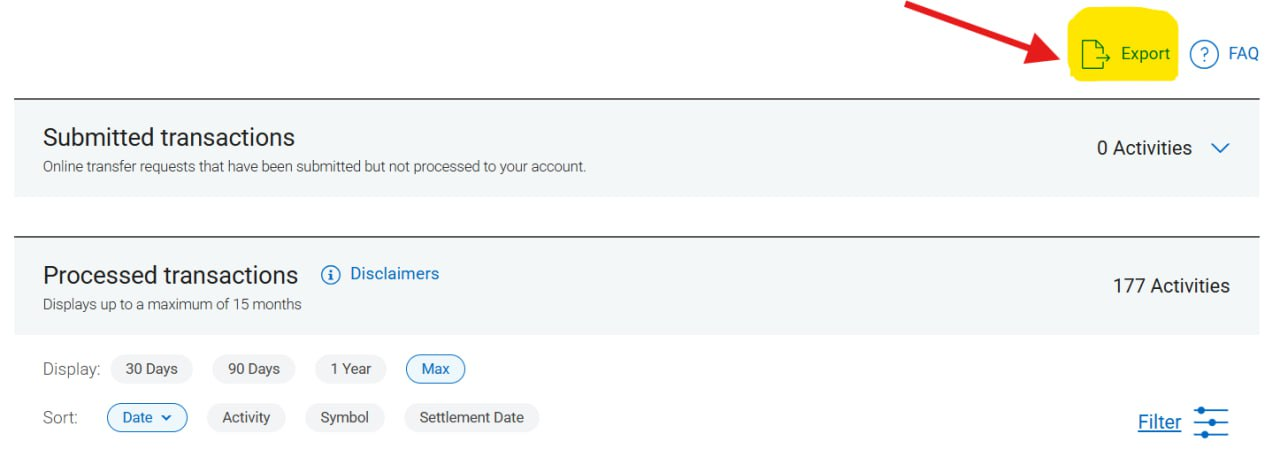The width and height of the screenshot is (1280, 464).
Task: Open the Filter sliders icon
Action: (x=1210, y=422)
